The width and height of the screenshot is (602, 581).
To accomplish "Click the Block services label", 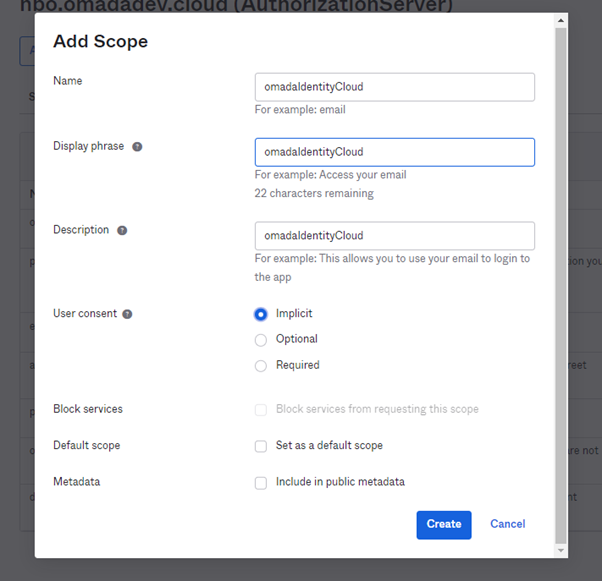I will pos(88,409).
